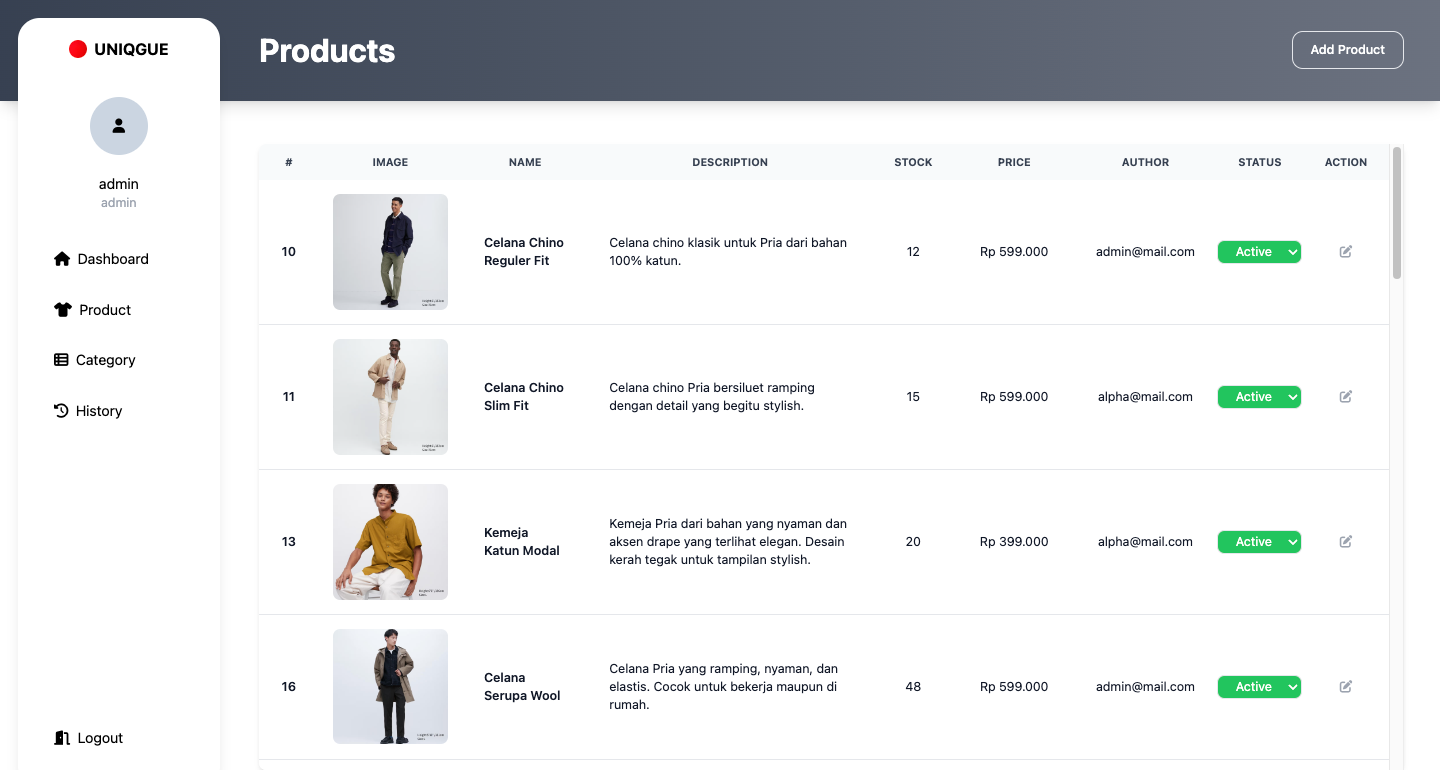Image resolution: width=1440 pixels, height=770 pixels.
Task: Click the PRICE column header
Action: [x=1014, y=162]
